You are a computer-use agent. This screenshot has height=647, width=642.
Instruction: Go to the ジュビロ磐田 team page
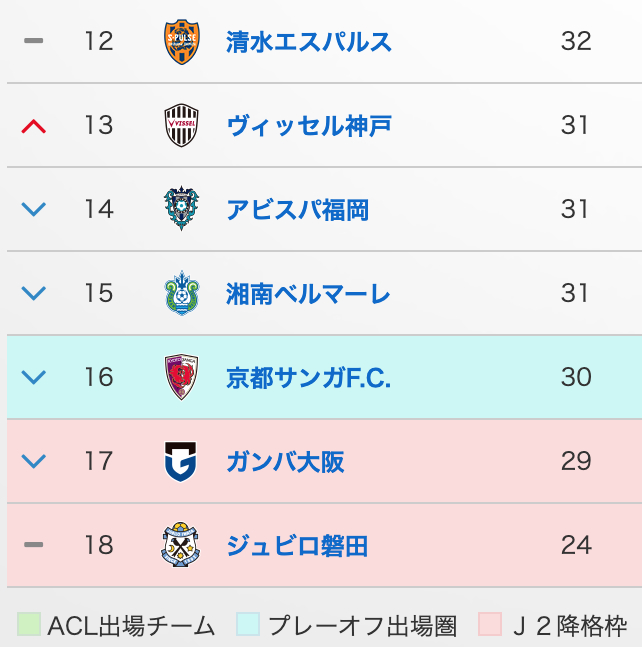(x=298, y=546)
